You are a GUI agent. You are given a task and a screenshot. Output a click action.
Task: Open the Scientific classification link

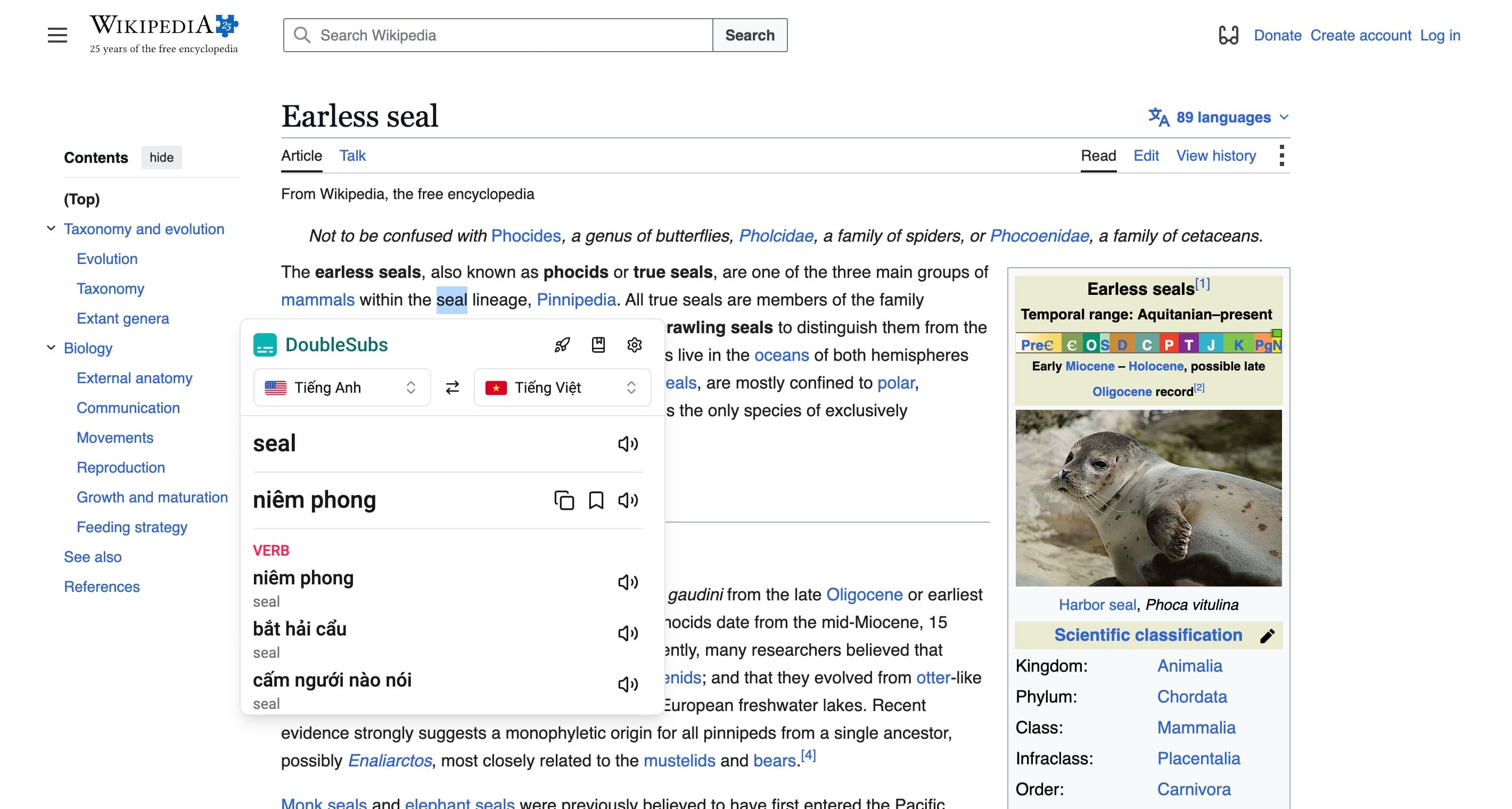[1147, 635]
